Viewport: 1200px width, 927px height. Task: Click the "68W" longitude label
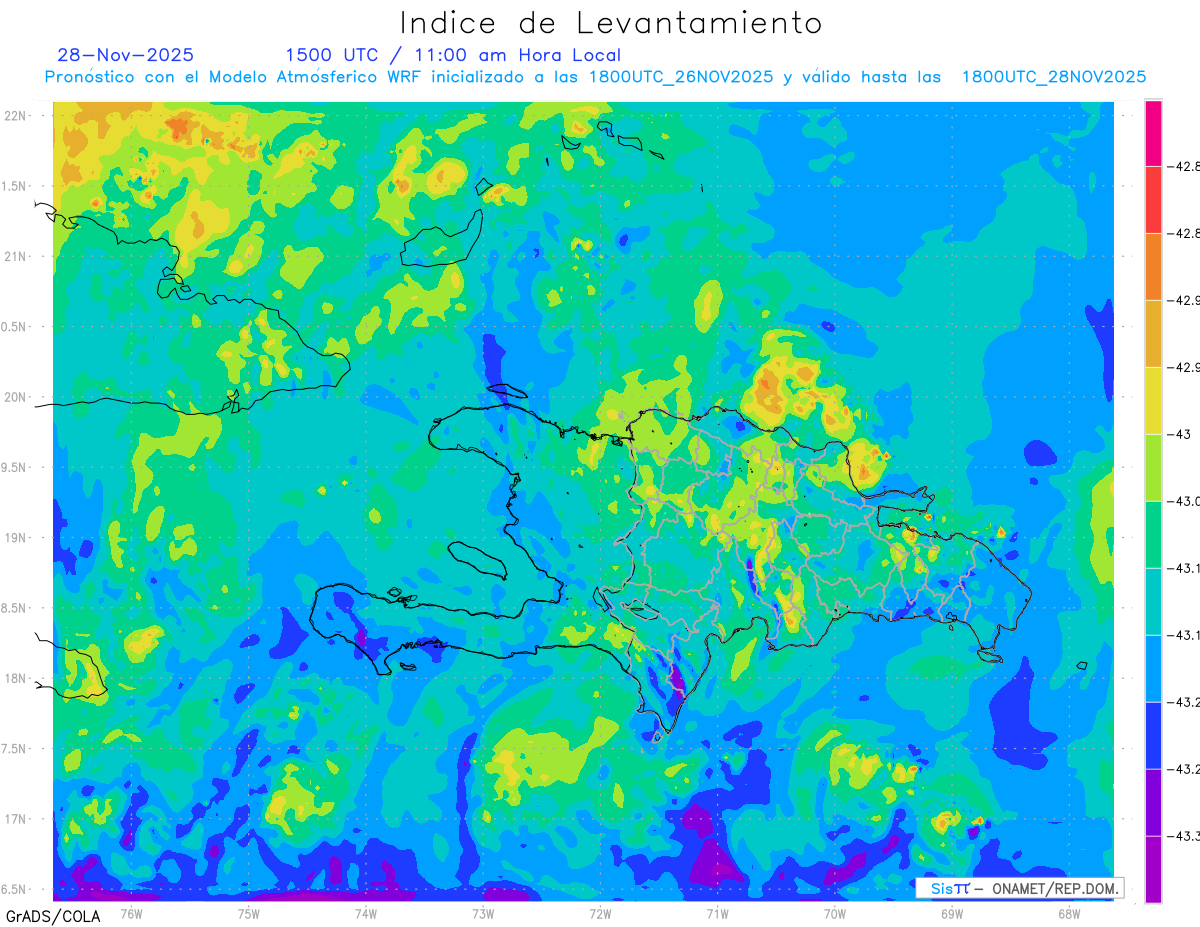point(1069,913)
